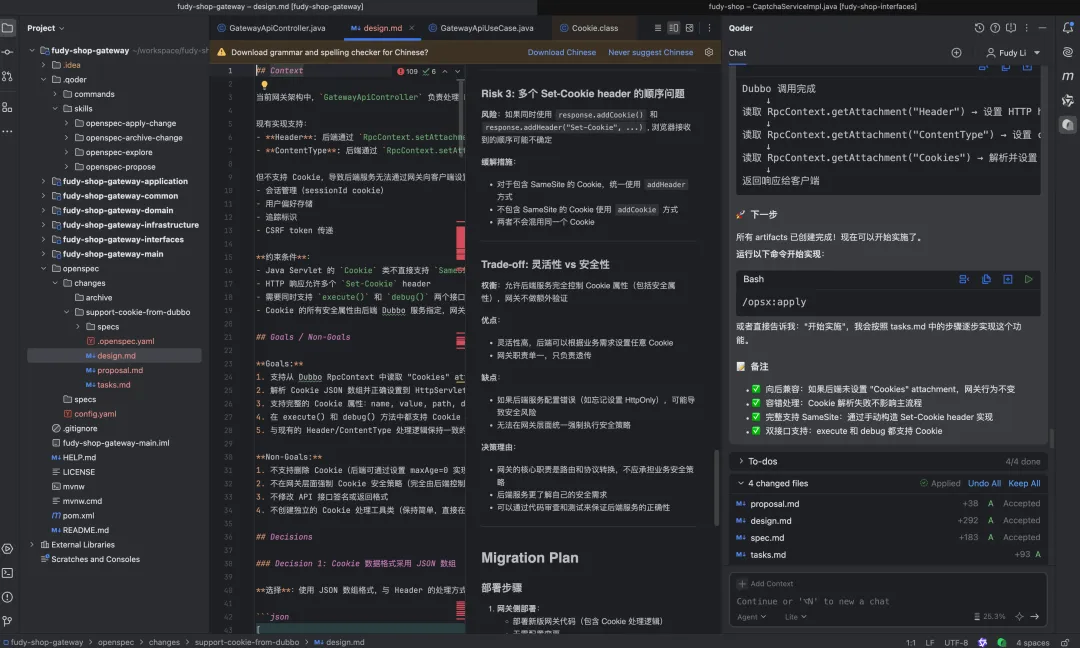
Task: Start a new chat with plus icon
Action: tap(956, 53)
